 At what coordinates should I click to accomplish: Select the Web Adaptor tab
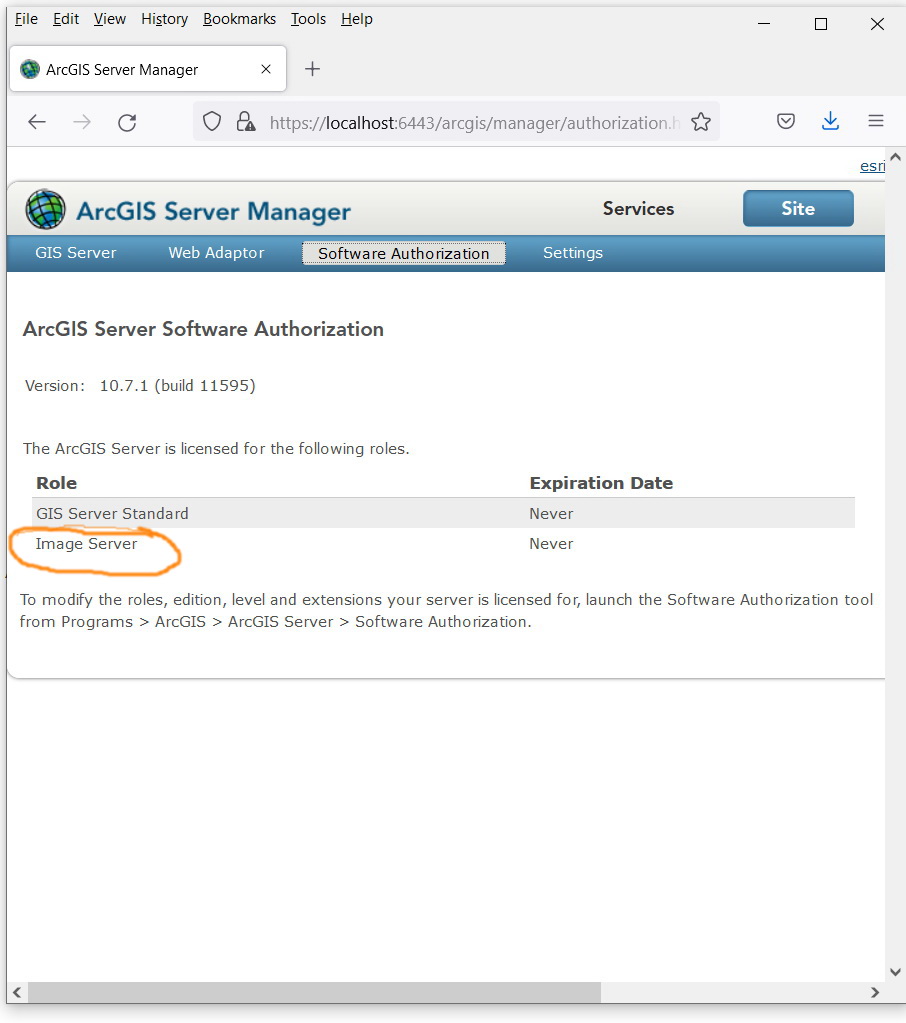click(x=215, y=253)
